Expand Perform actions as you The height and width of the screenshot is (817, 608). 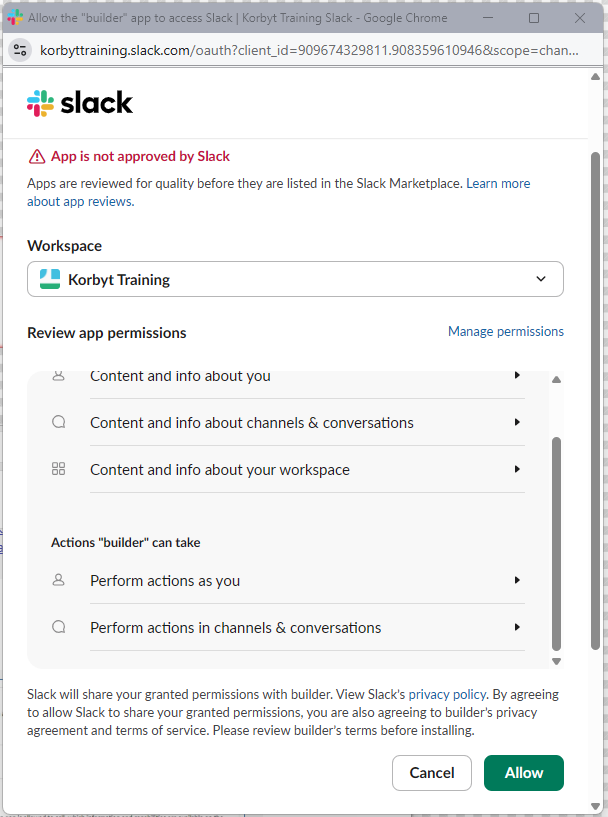pyautogui.click(x=307, y=580)
